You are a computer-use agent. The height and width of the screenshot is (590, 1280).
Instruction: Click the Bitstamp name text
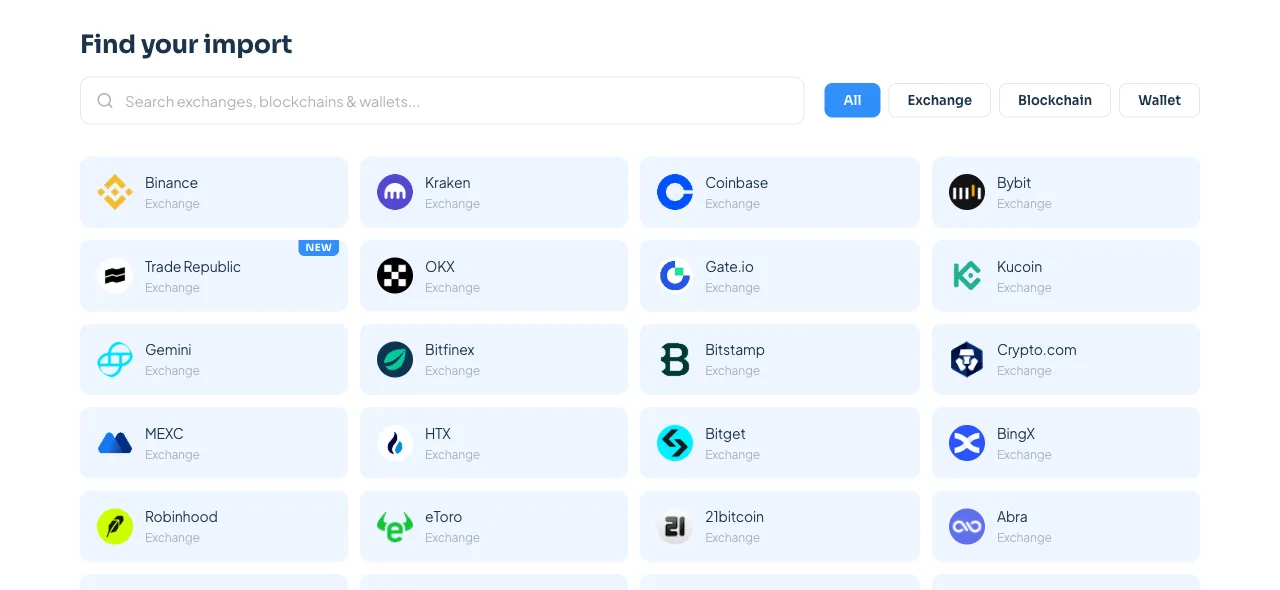tap(735, 350)
